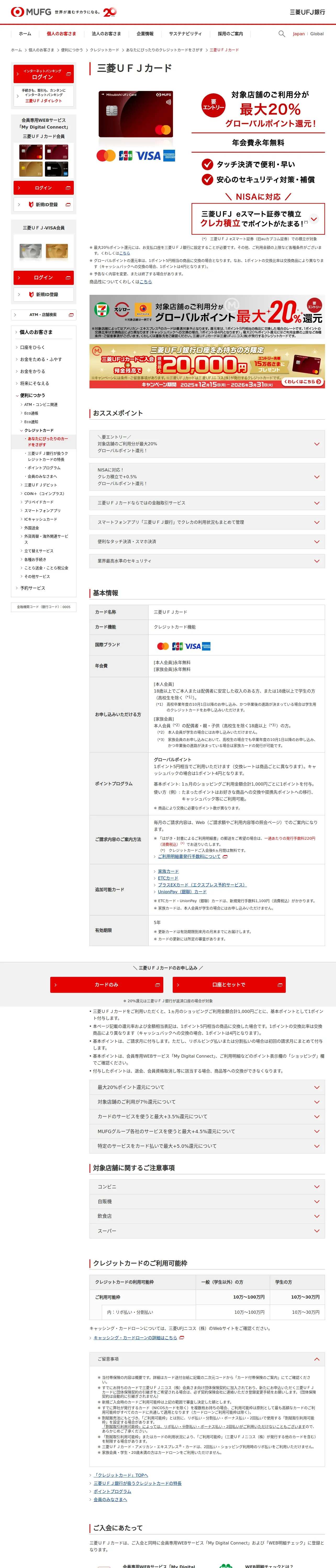Open UnionPay（銀聯）カード link
This screenshot has width=336, height=1568.
click(x=182, y=892)
